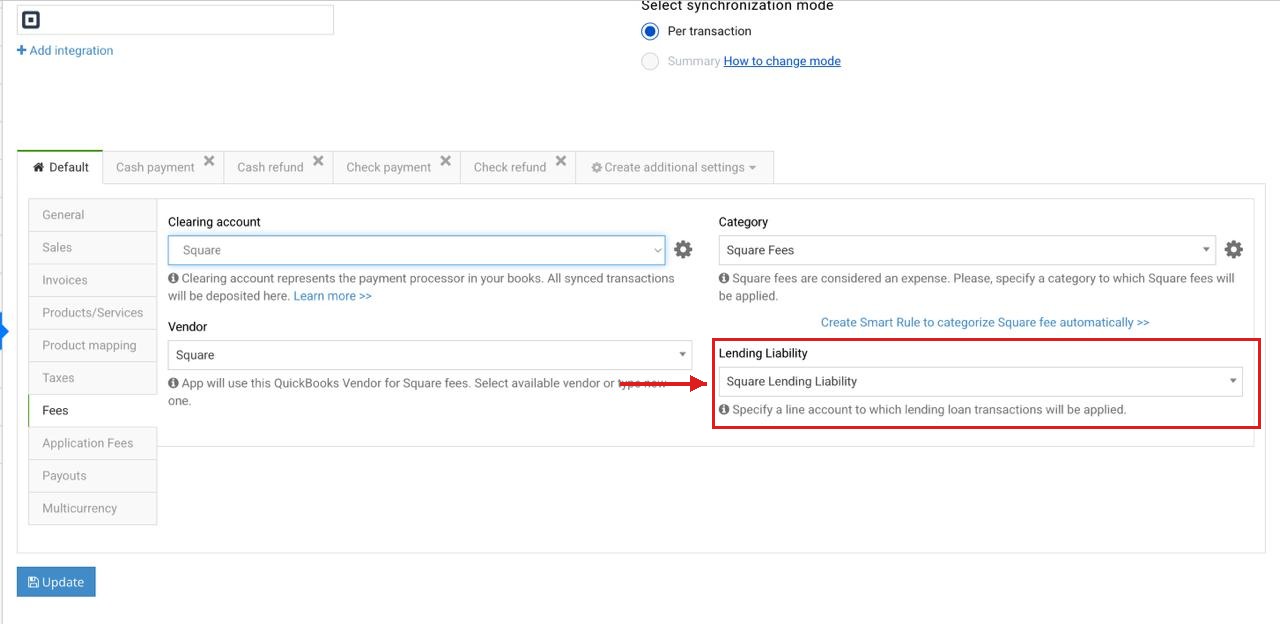Viewport: 1280px width, 624px height.
Task: Open the Payouts settings section
Action: click(x=93, y=475)
